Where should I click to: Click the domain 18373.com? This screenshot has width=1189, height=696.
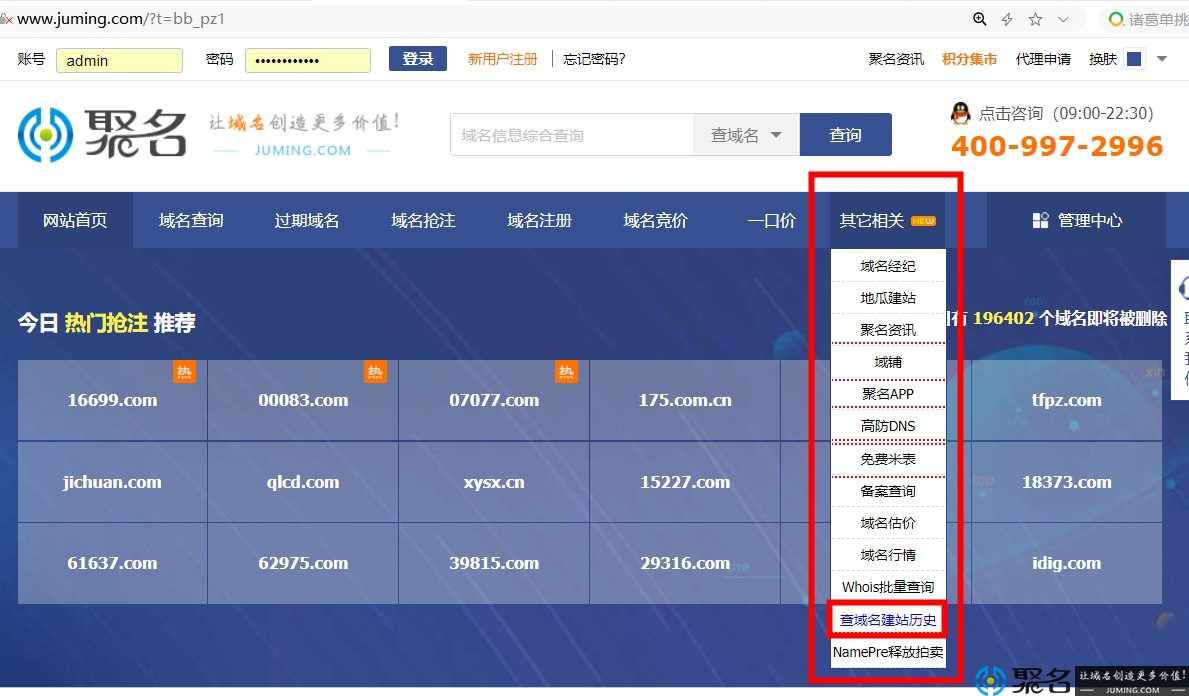click(1067, 482)
